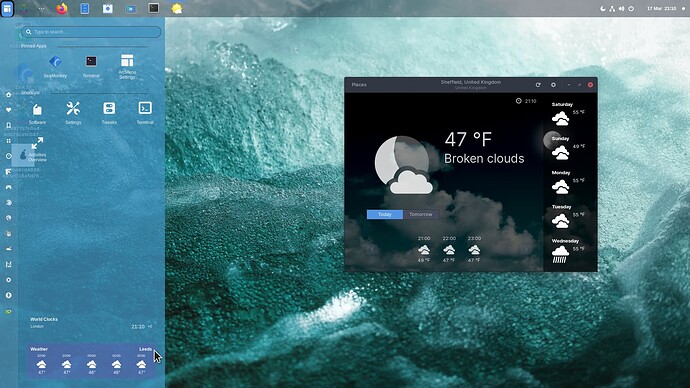Switch to the Tomorrow tab
690x388 pixels.
pos(421,214)
